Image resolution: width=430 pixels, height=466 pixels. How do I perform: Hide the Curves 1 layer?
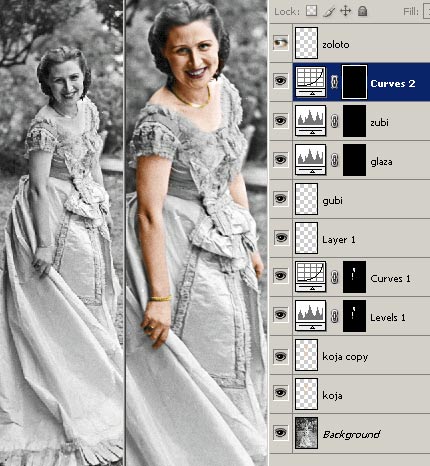tap(281, 276)
